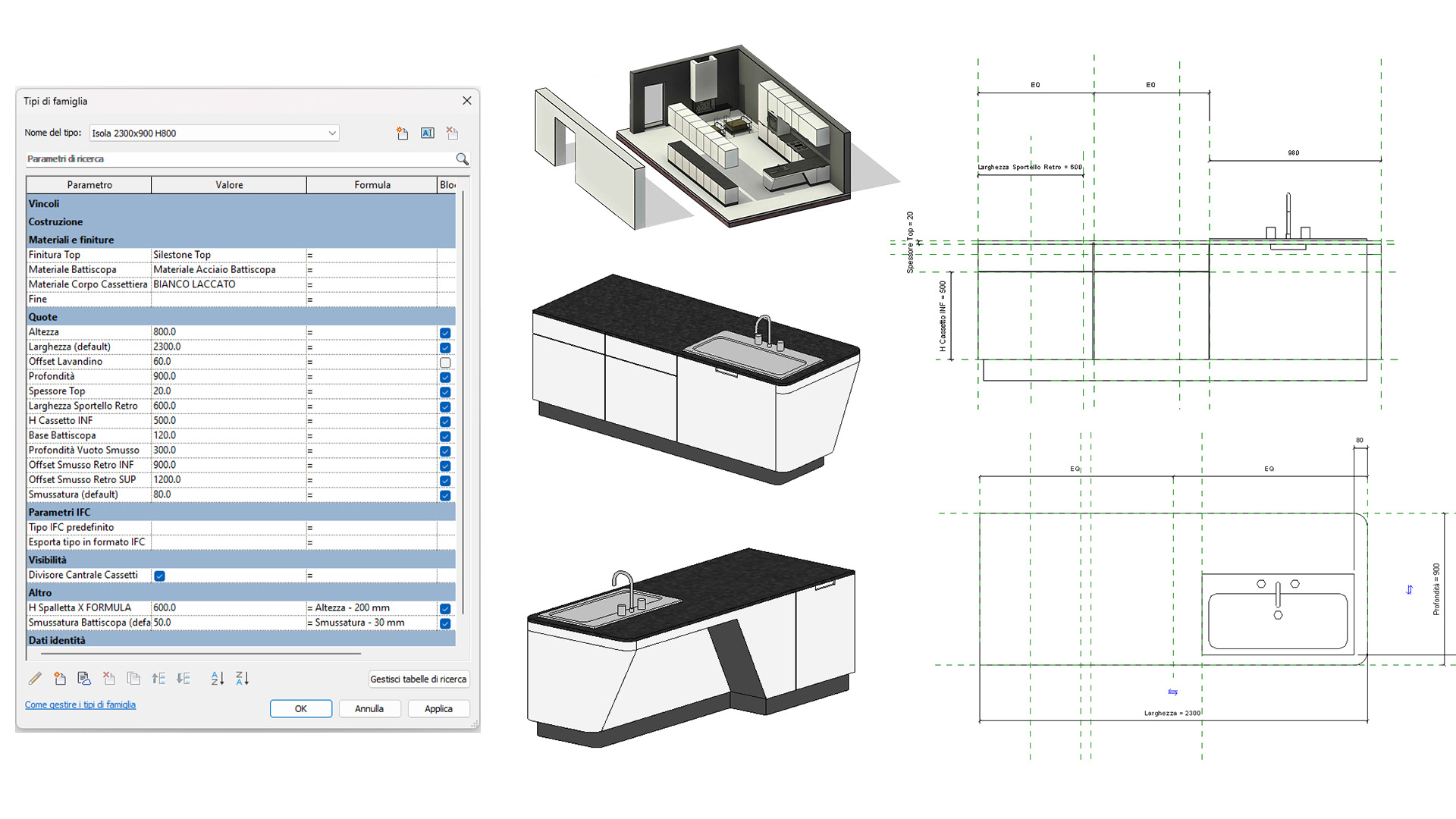Image resolution: width=1456 pixels, height=819 pixels.
Task: Sort parameters descending Z to A
Action: 243,679
